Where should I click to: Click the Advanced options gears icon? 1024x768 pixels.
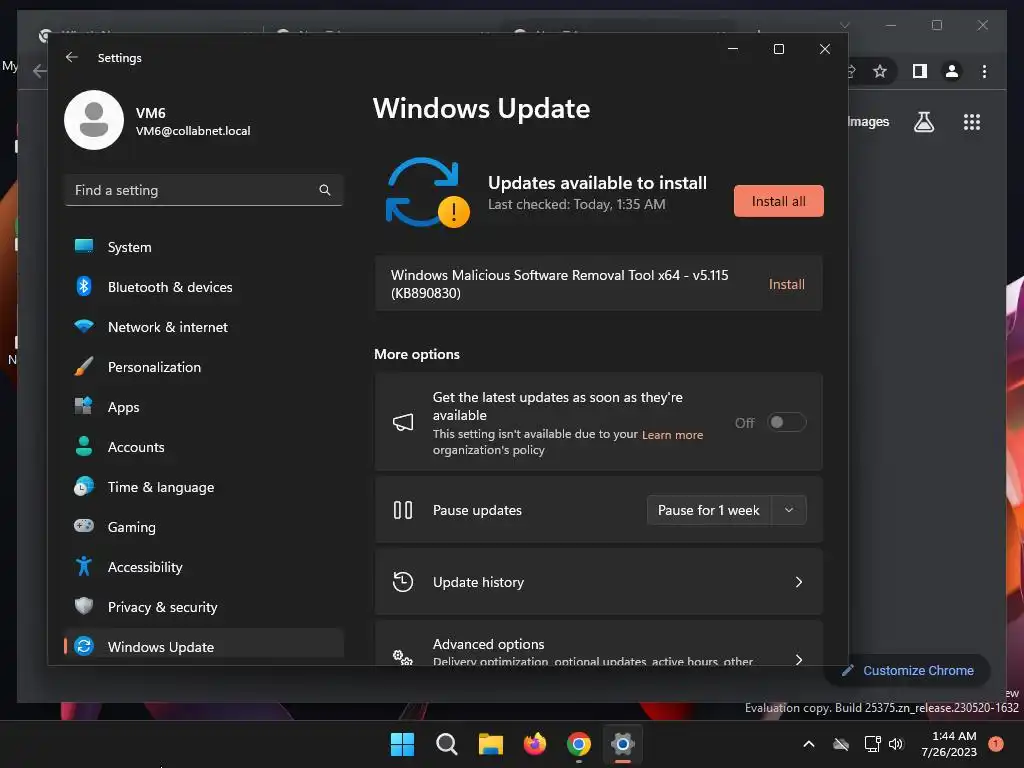pyautogui.click(x=403, y=657)
